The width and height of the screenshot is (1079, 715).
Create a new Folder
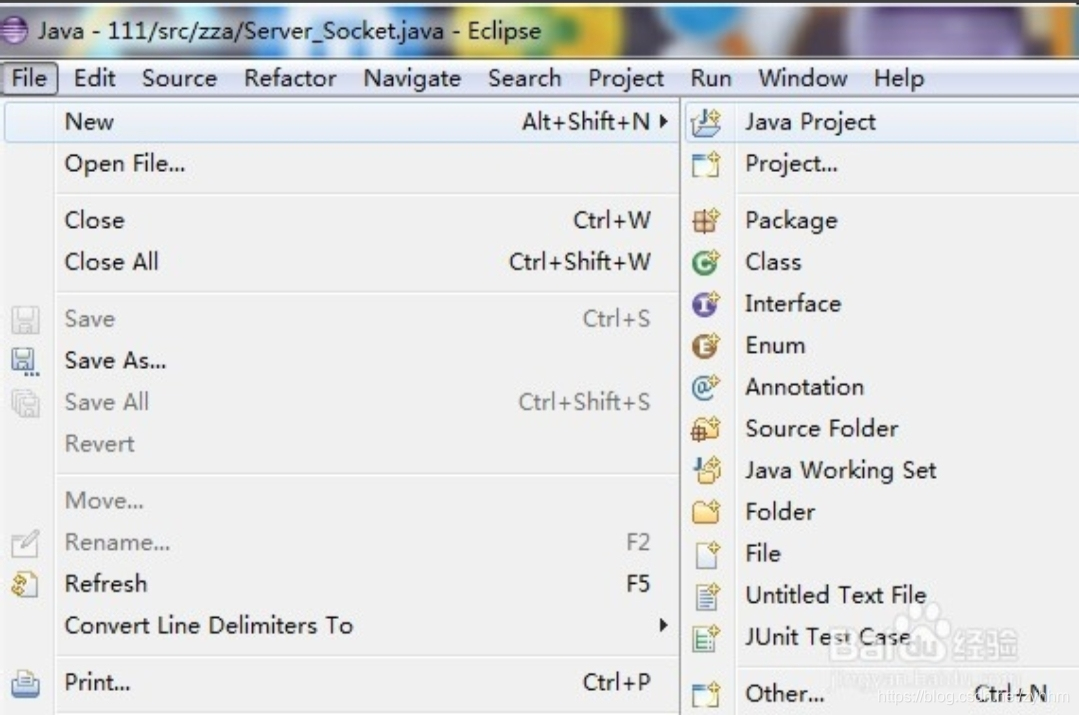click(882, 511)
